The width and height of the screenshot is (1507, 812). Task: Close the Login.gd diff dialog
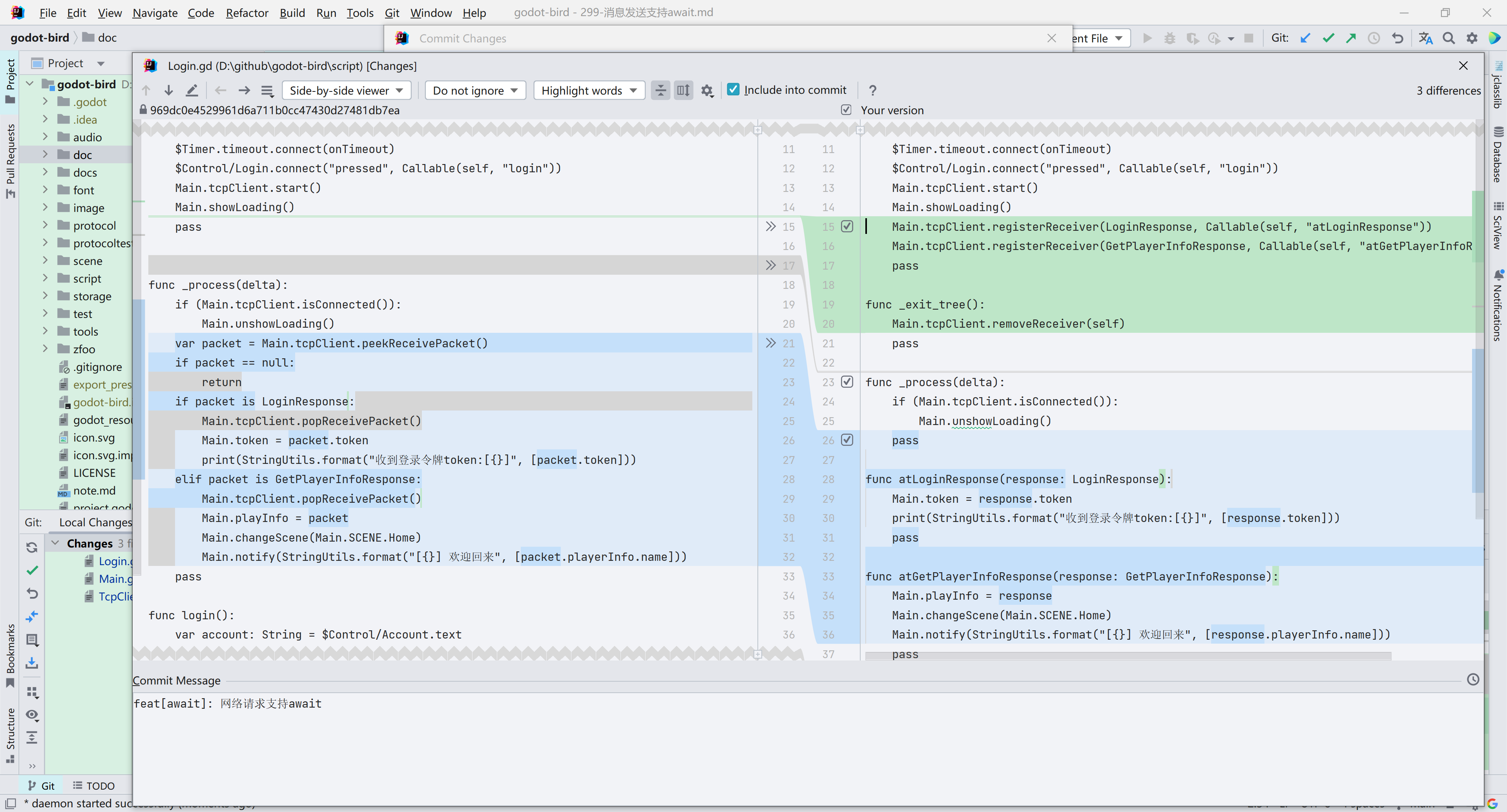pos(1463,66)
